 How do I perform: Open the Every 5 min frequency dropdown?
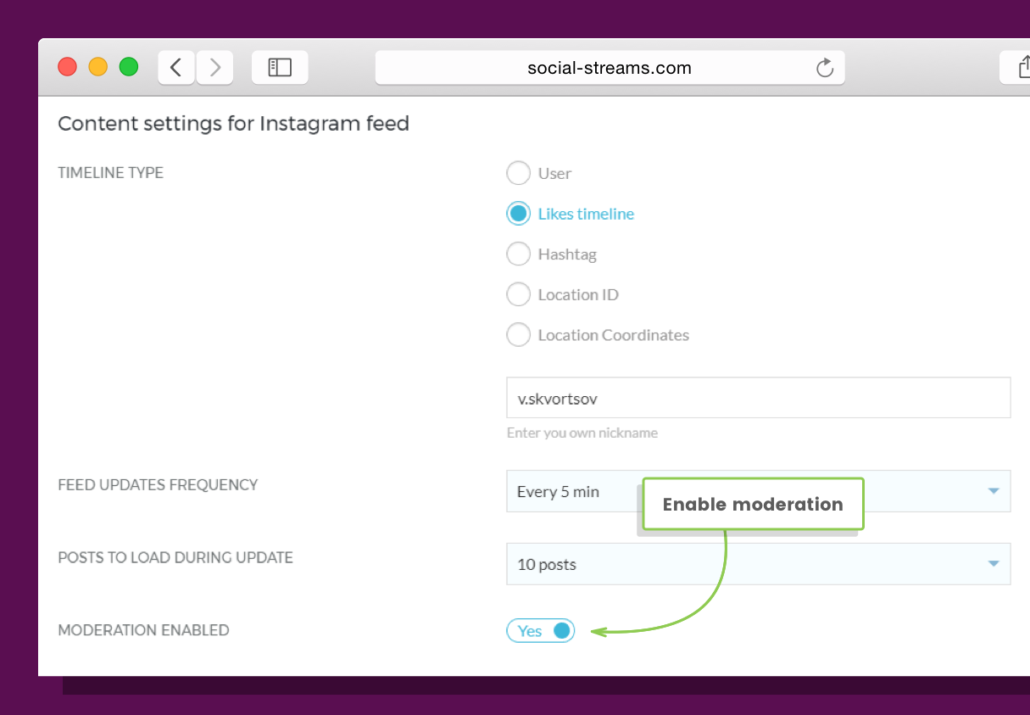pos(758,491)
